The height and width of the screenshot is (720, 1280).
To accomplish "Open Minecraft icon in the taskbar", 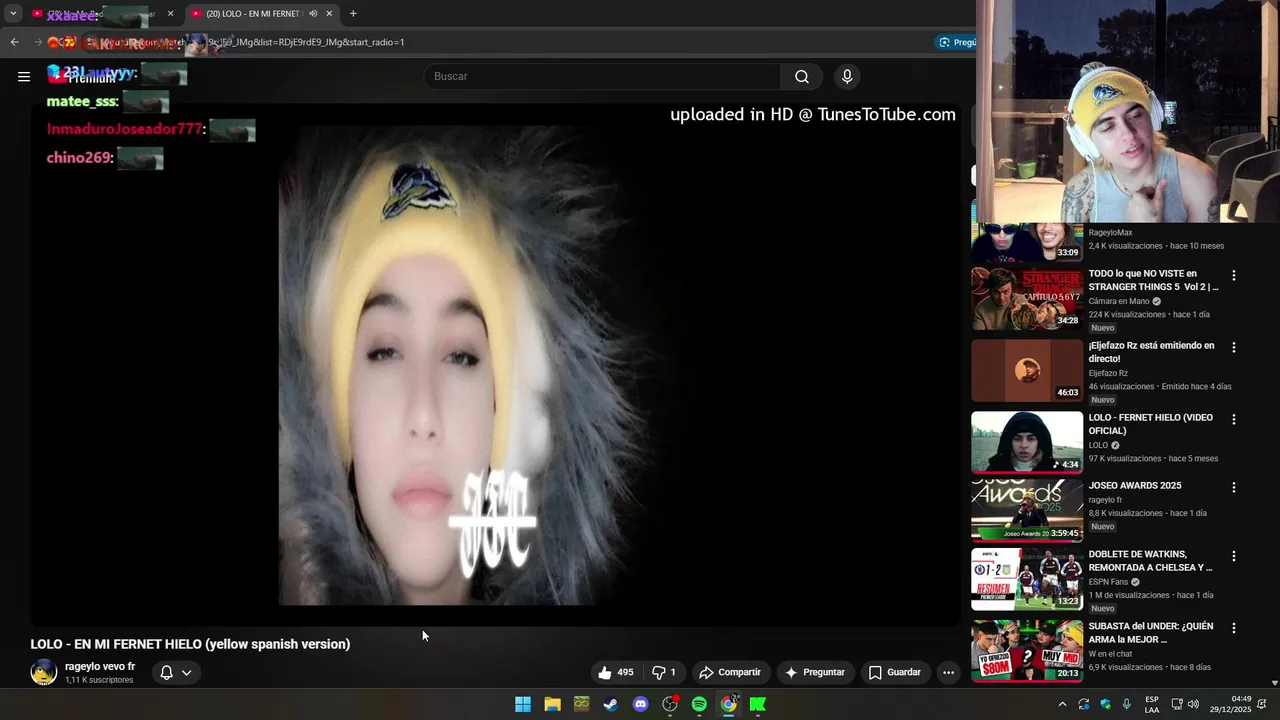I will 581,704.
